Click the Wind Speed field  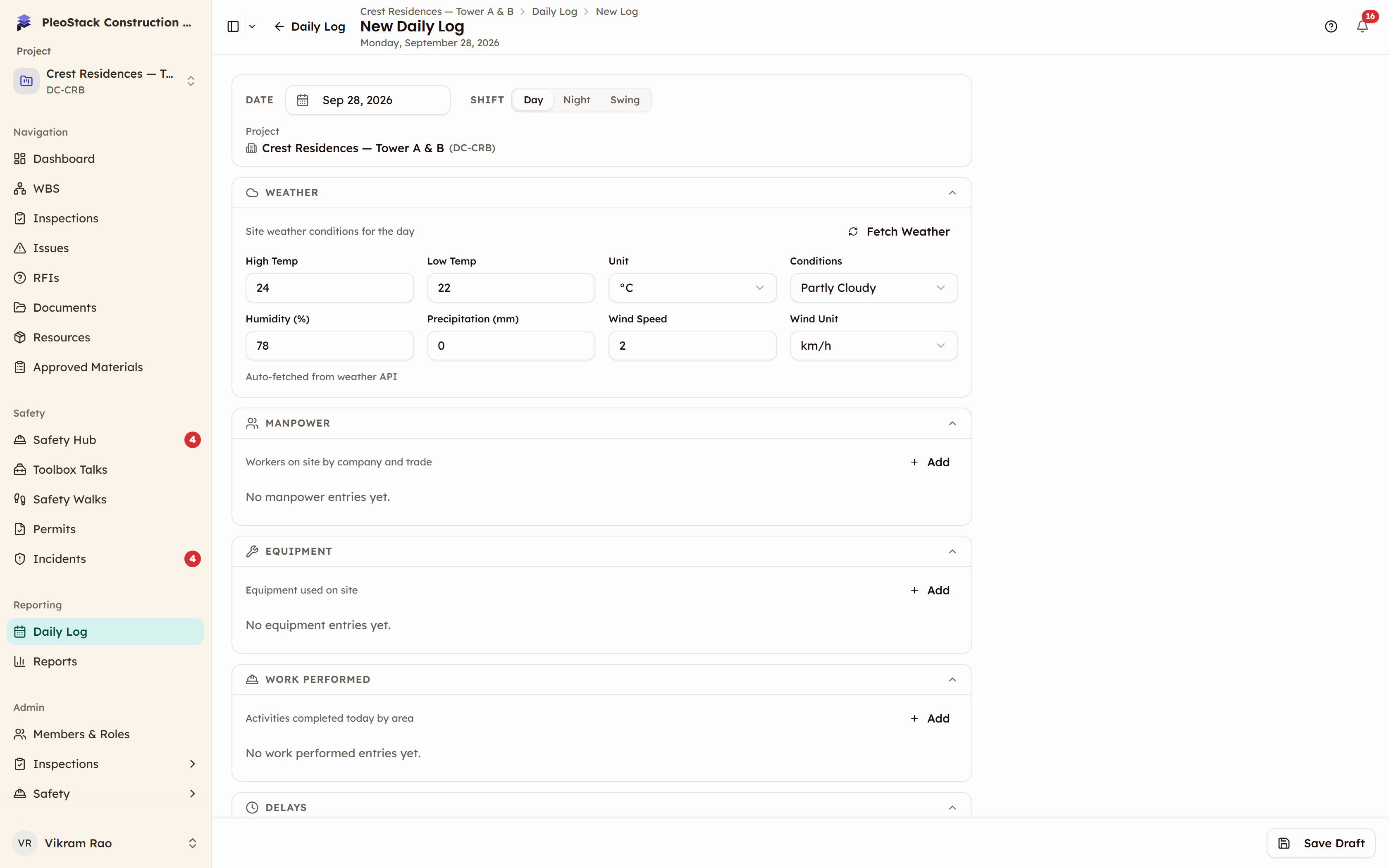click(692, 346)
